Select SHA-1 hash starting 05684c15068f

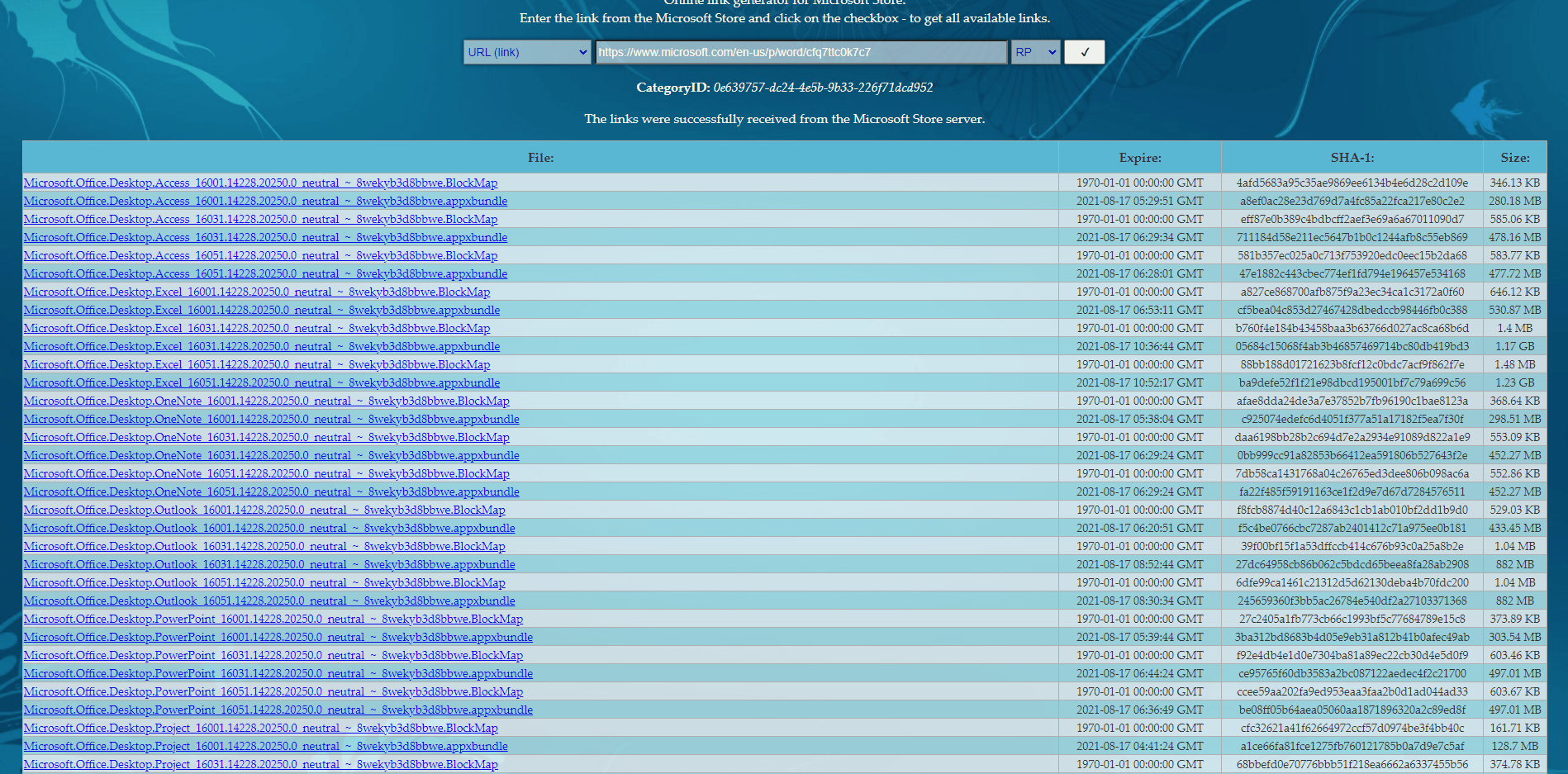click(1352, 346)
